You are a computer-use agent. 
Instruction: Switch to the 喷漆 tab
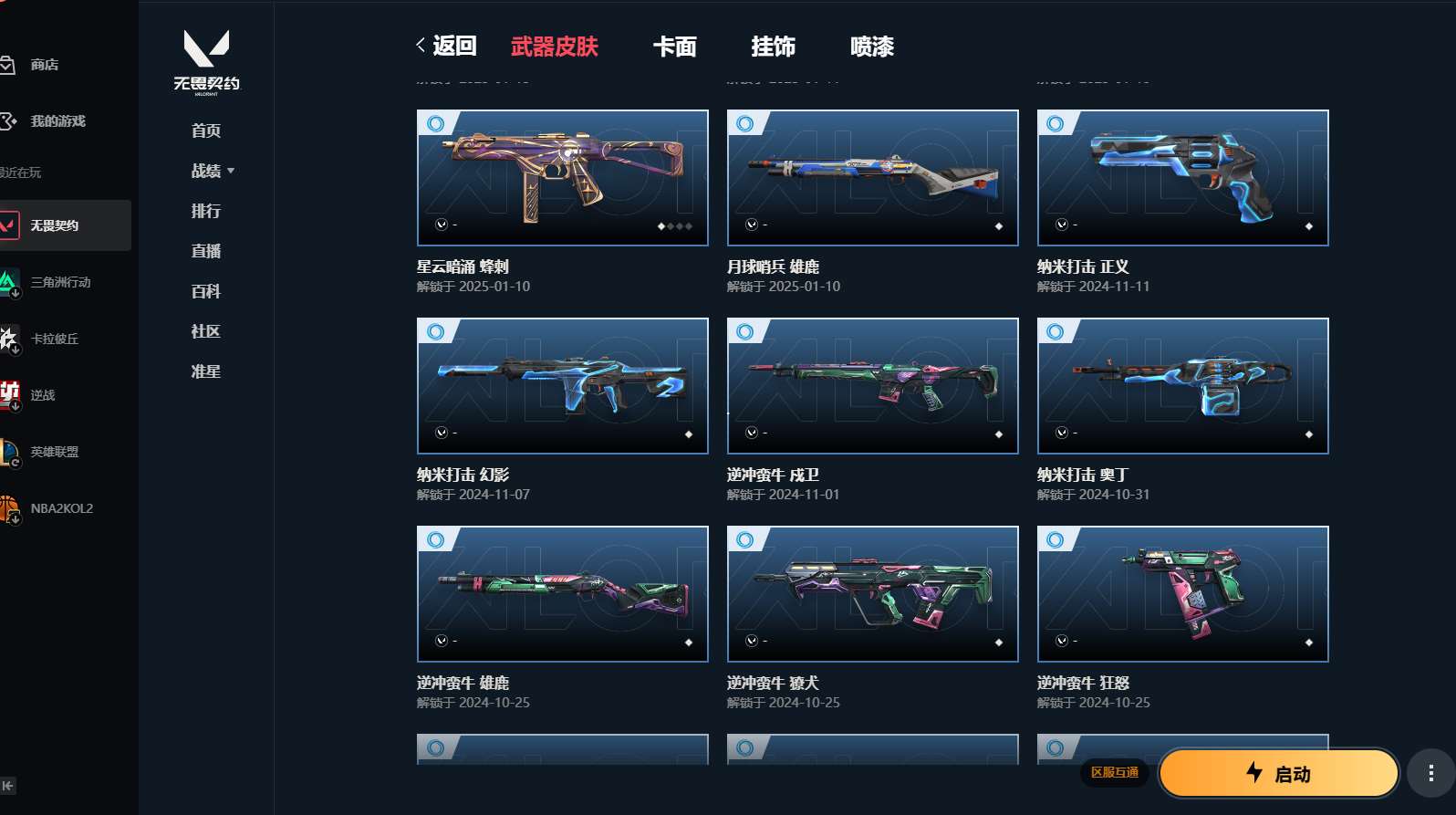tap(871, 47)
